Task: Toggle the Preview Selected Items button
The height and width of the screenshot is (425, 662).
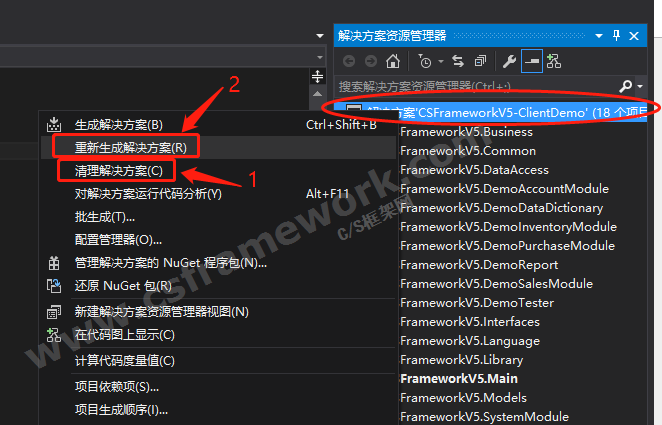Action: [x=531, y=61]
